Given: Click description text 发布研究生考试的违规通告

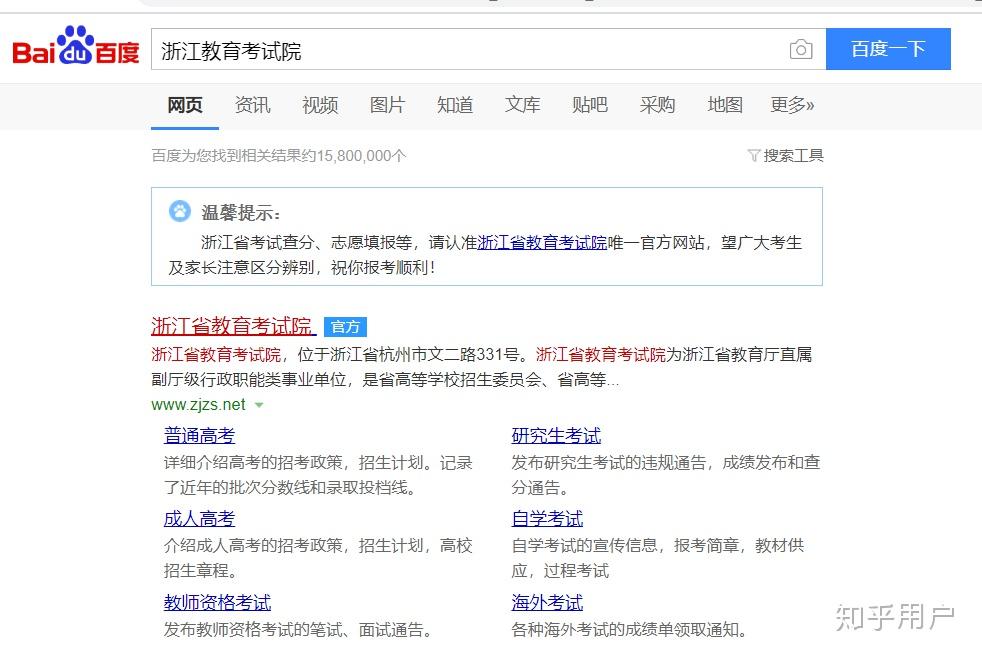Looking at the screenshot, I should pyautogui.click(x=609, y=463).
